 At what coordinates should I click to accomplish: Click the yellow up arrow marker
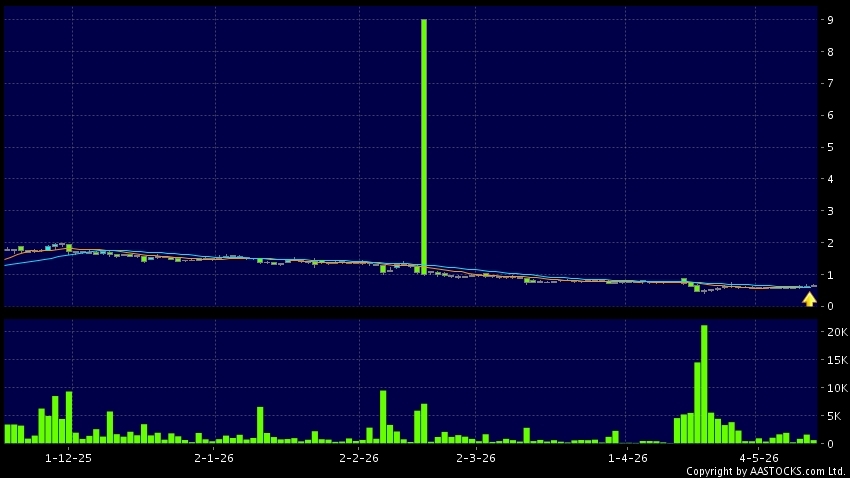809,300
